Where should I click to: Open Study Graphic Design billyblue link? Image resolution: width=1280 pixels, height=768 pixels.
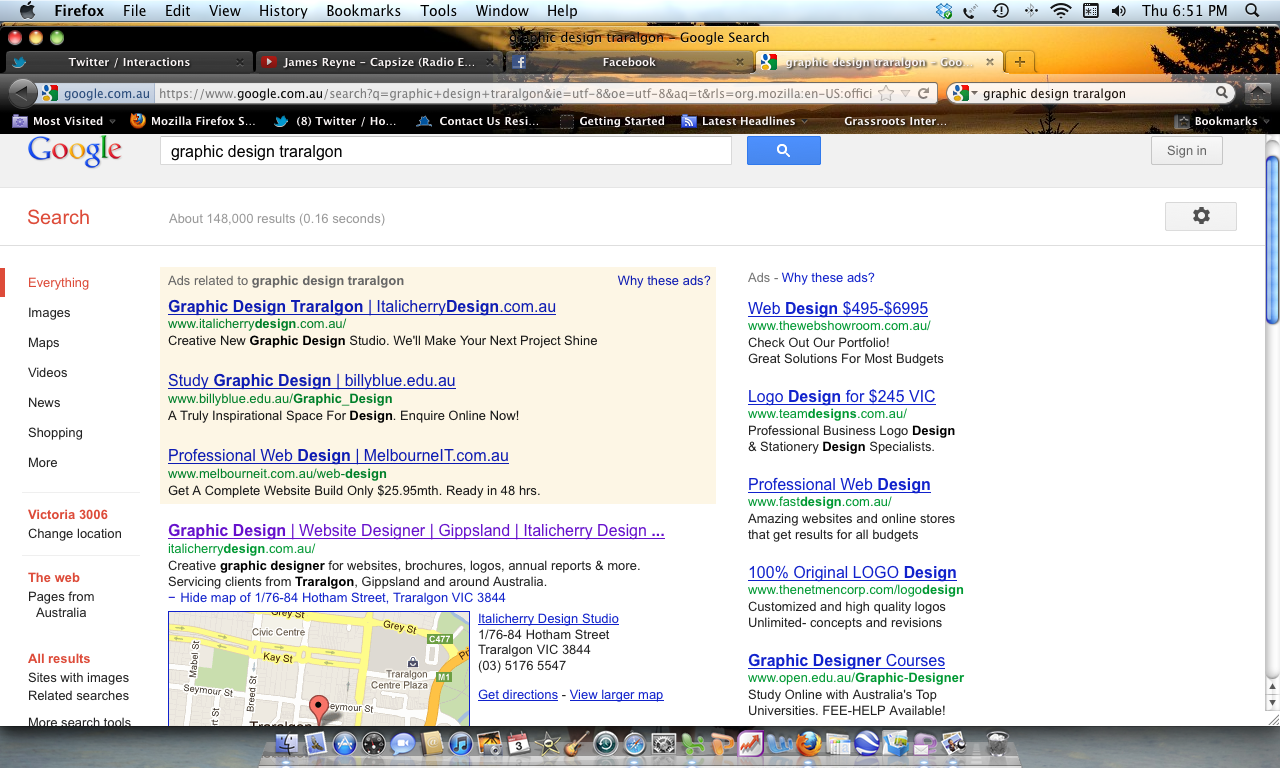(312, 381)
